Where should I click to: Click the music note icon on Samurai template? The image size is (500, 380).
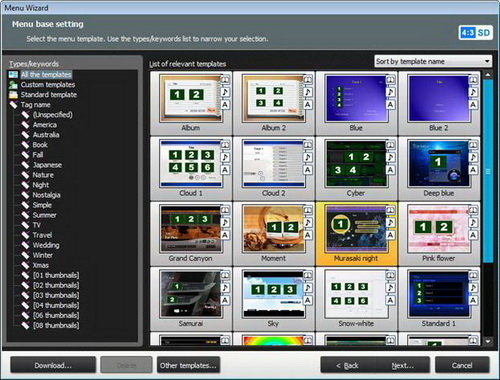[225, 288]
